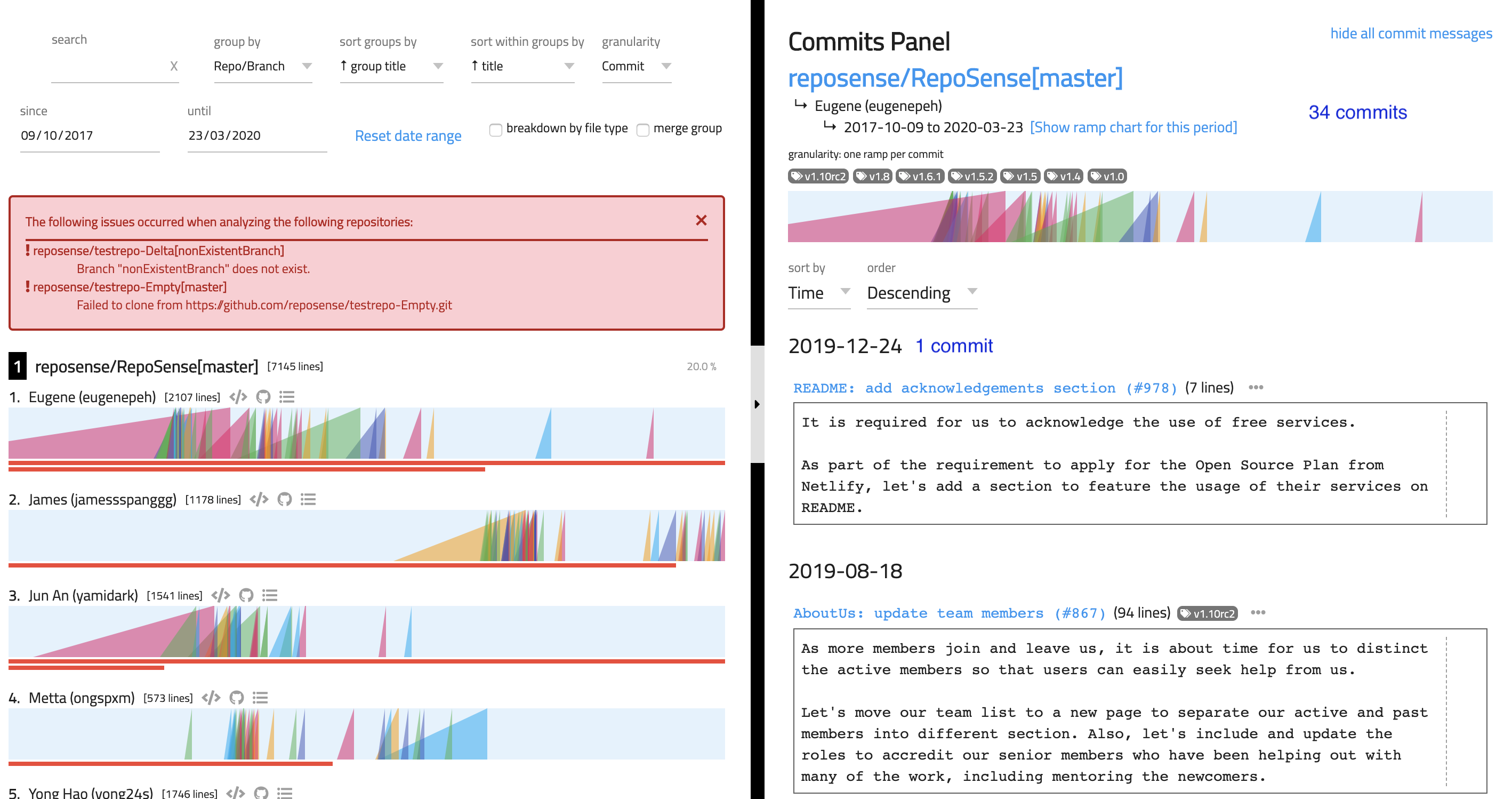
Task: Open Eugene's code panel icon
Action: point(238,397)
